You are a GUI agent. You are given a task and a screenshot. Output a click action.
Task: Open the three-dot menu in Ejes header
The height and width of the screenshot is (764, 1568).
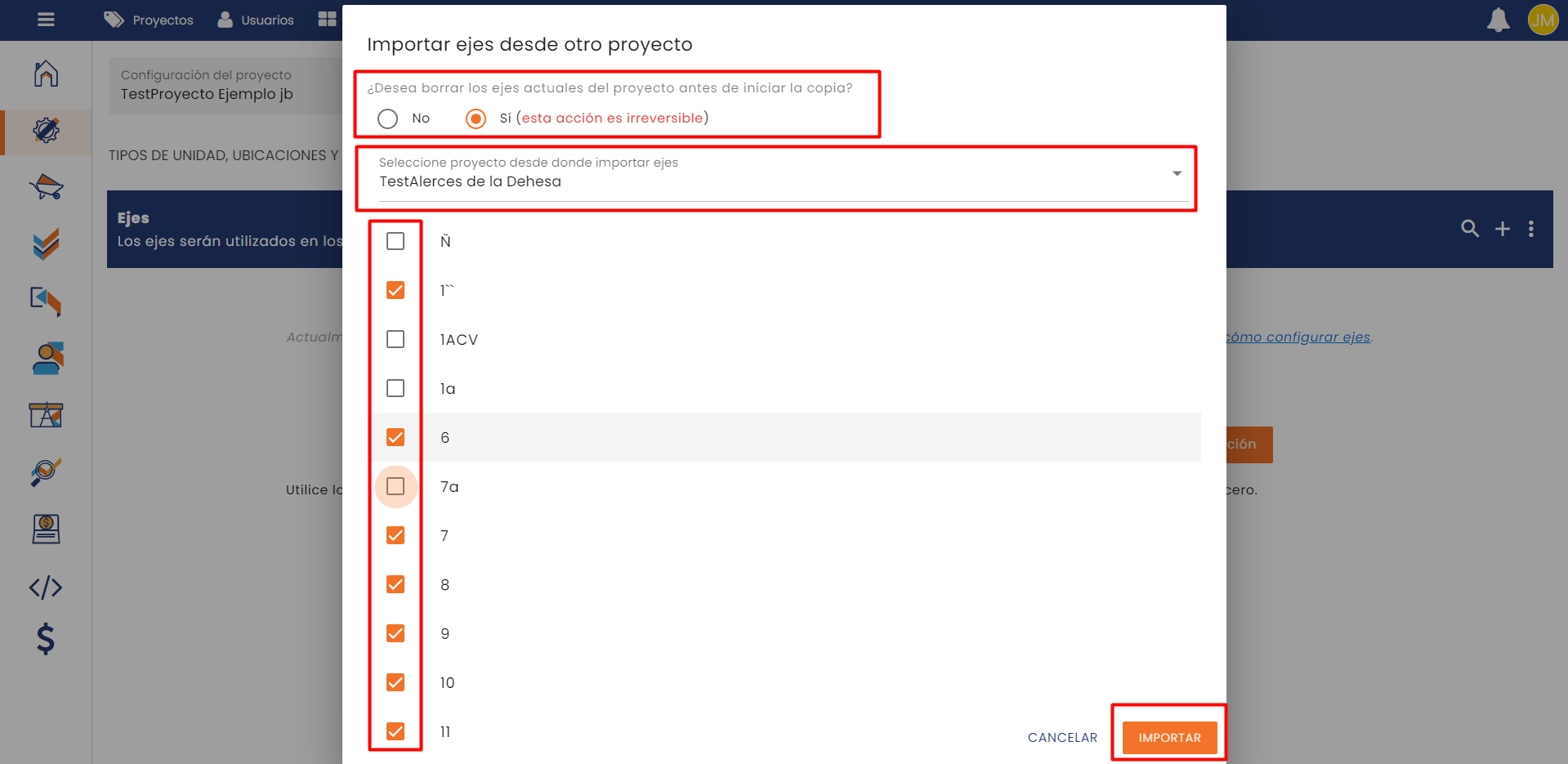point(1531,230)
